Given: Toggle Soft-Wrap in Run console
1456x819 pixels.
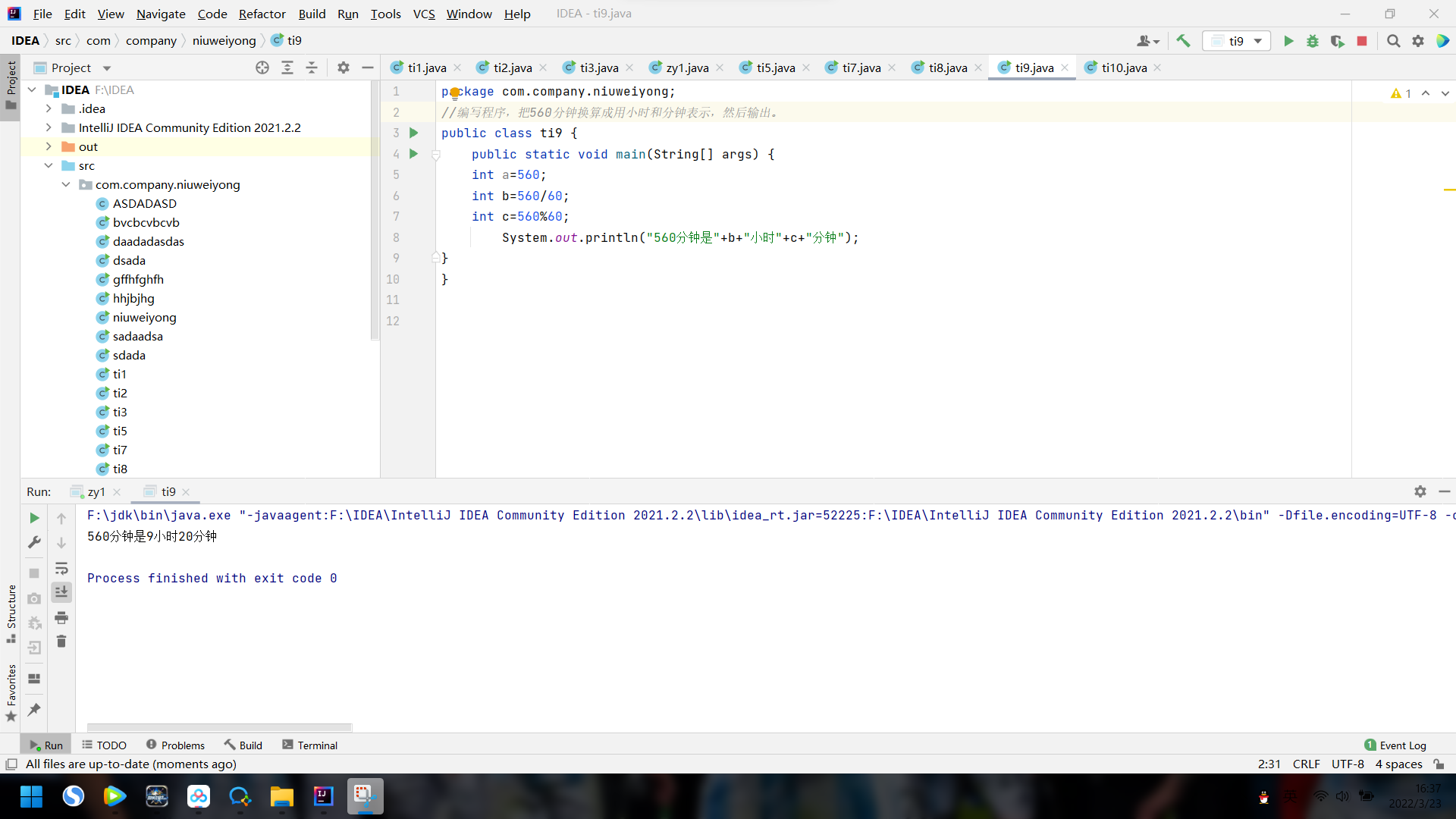Looking at the screenshot, I should point(61,568).
